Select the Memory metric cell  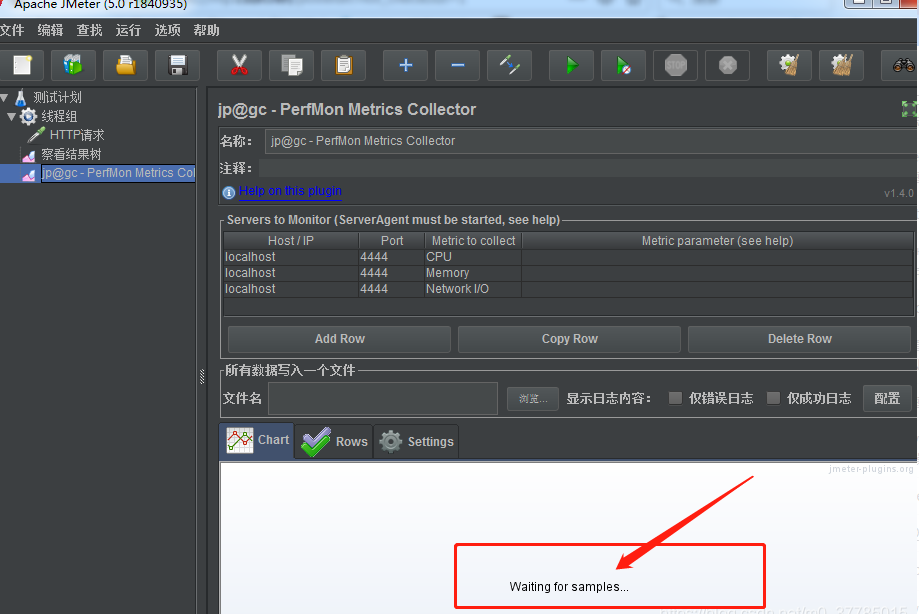pos(473,273)
